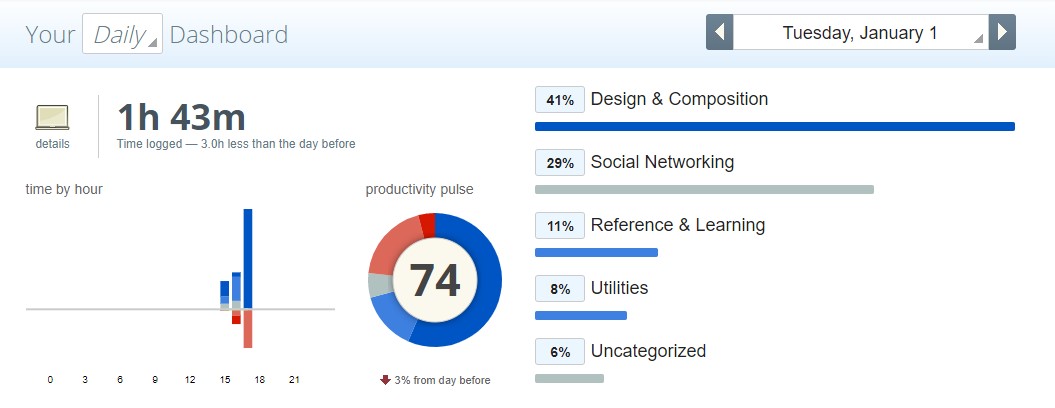Click the tallest blue bar in time by hour
Viewport: 1055px width, 408px height.
(248, 259)
